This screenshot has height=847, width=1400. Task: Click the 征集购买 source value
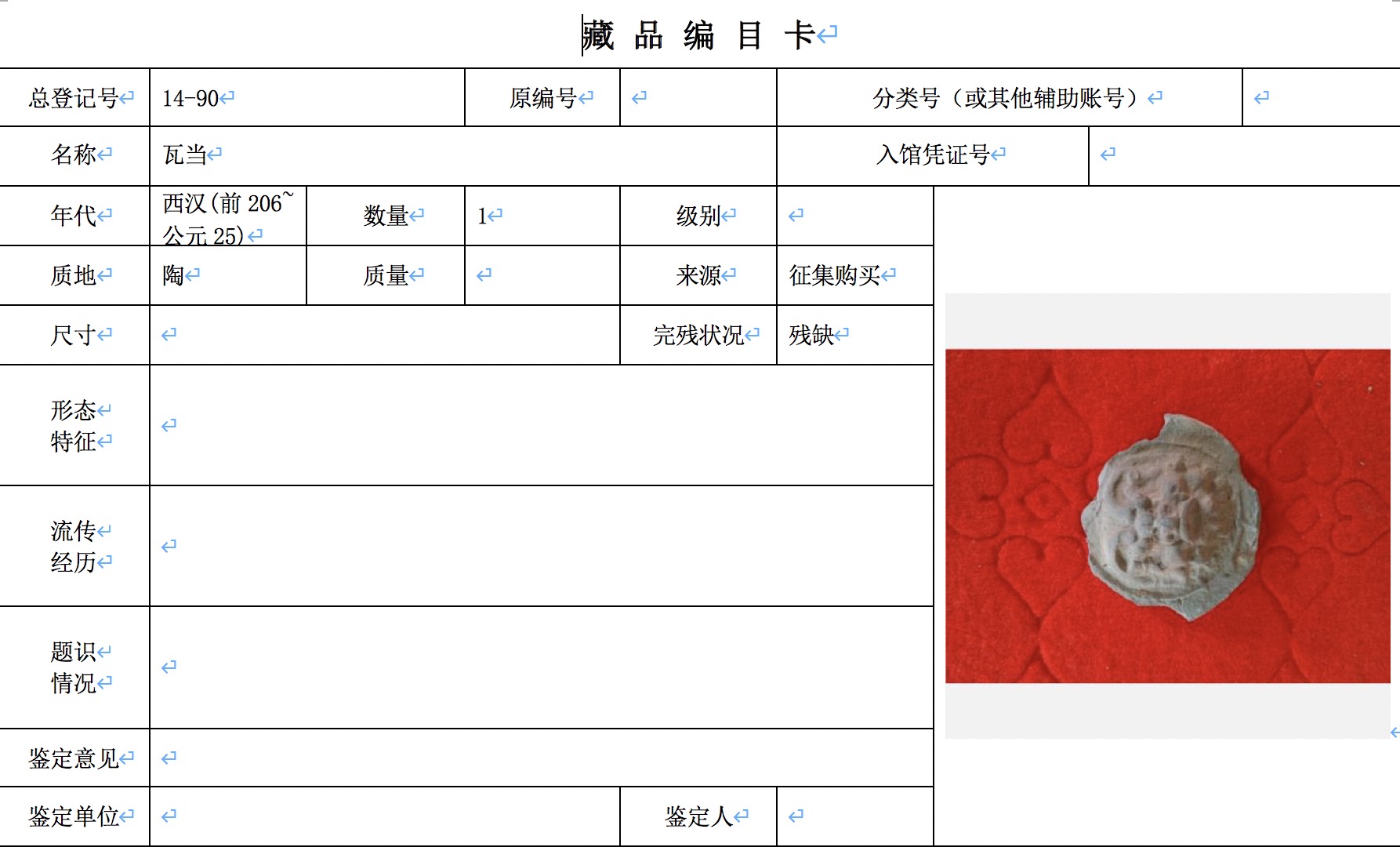834,275
